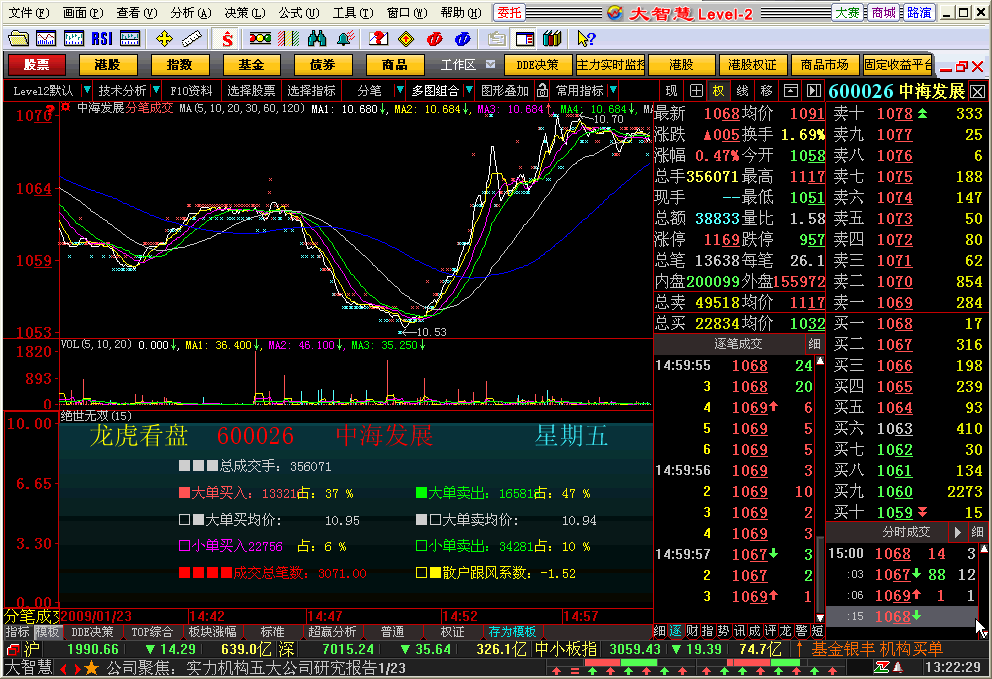Open the 公式(U) menu
992x679 pixels.
coord(299,13)
